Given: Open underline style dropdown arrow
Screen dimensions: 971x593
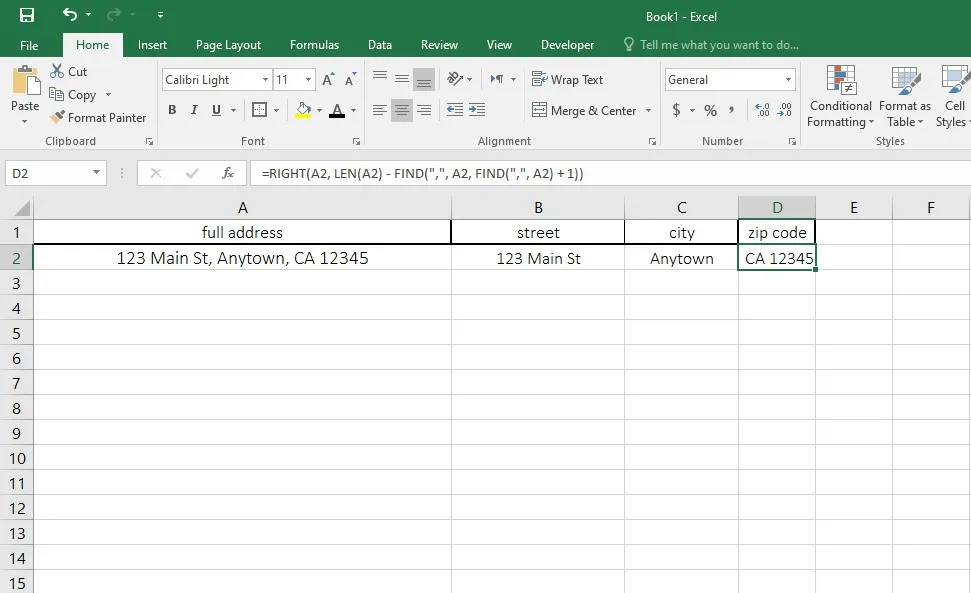Looking at the screenshot, I should coord(233,110).
